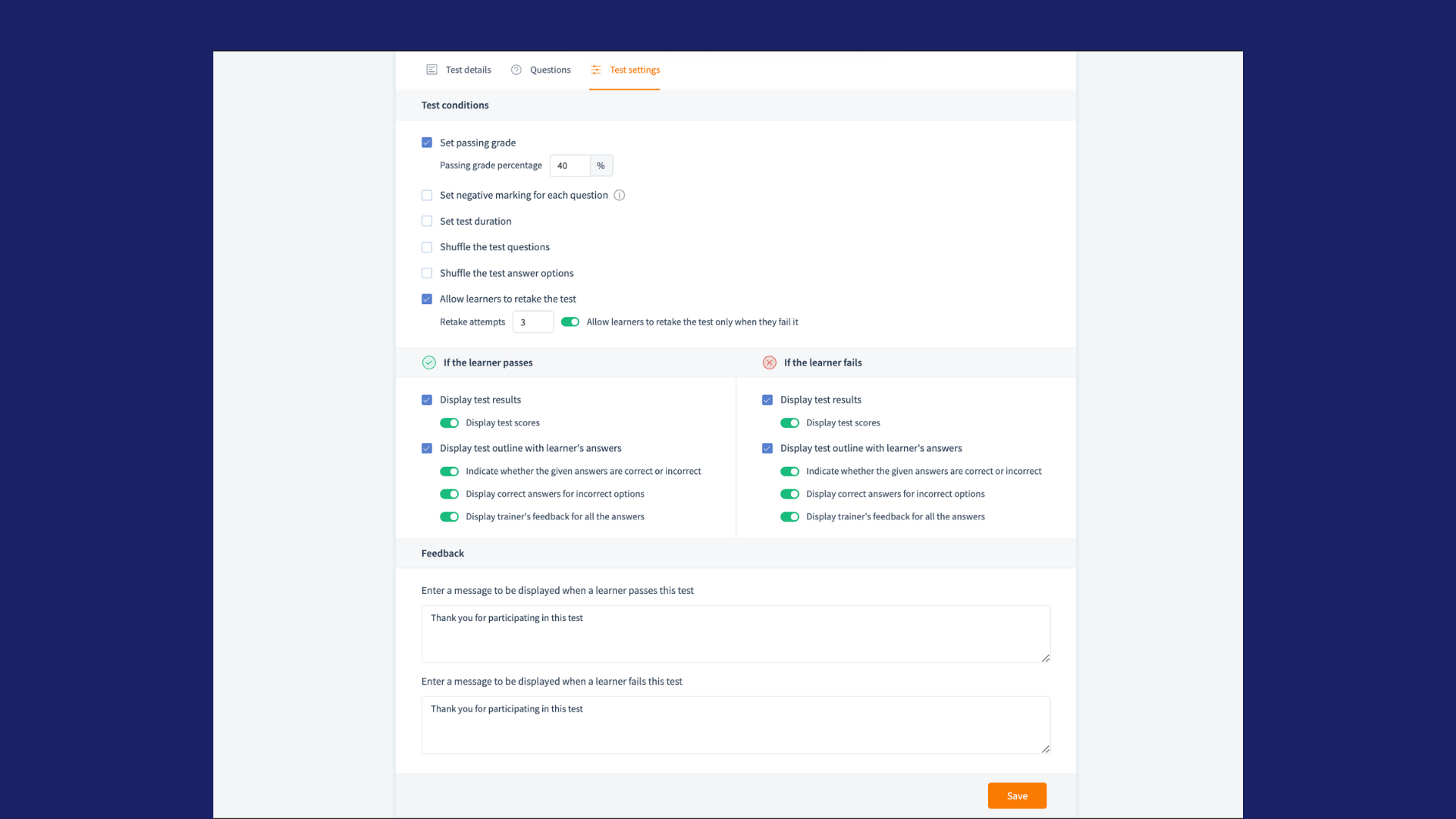Screen dimensions: 1456x819
Task: Toggle retake only when they fail
Action: [570, 322]
